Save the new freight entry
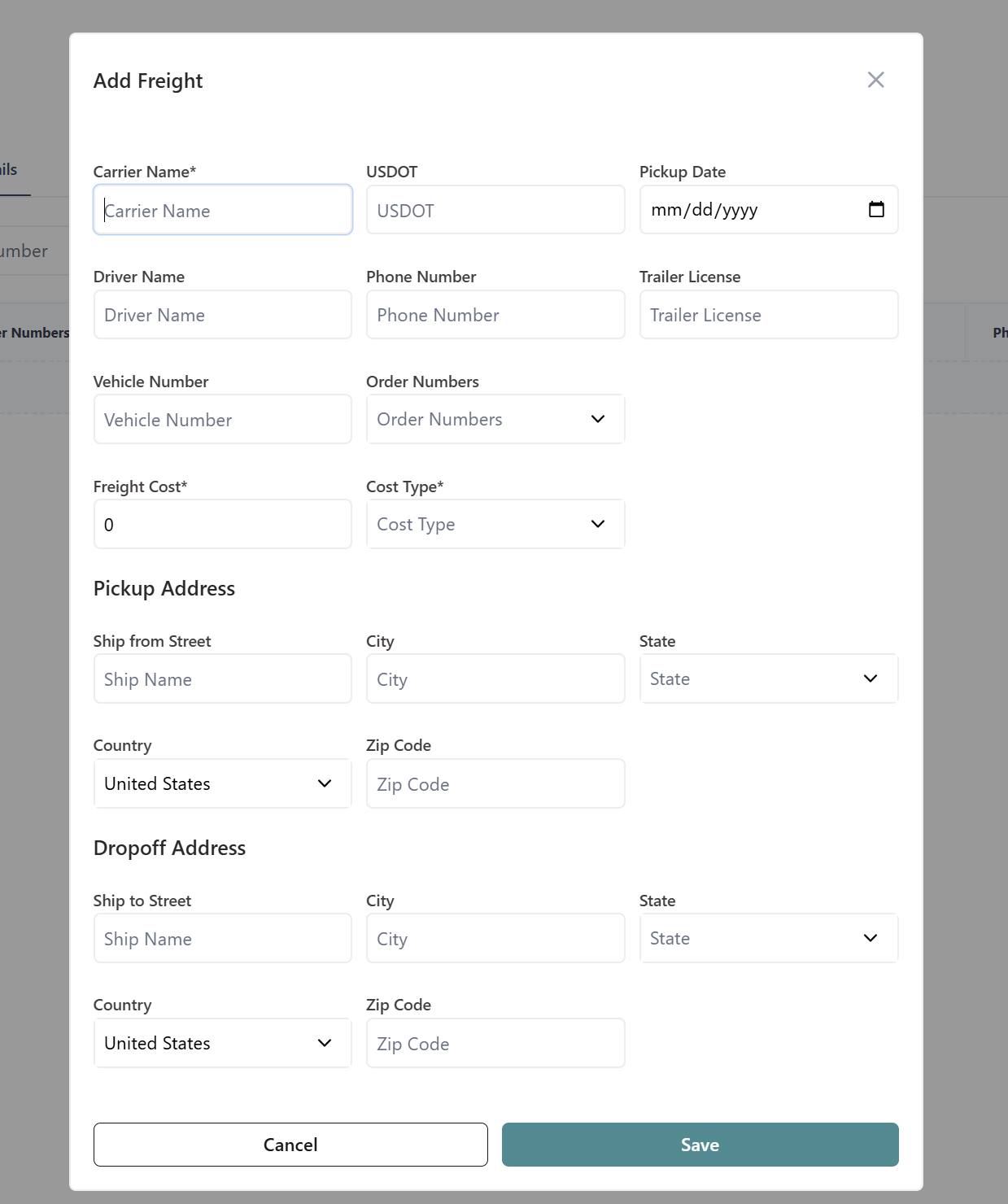 point(700,1144)
